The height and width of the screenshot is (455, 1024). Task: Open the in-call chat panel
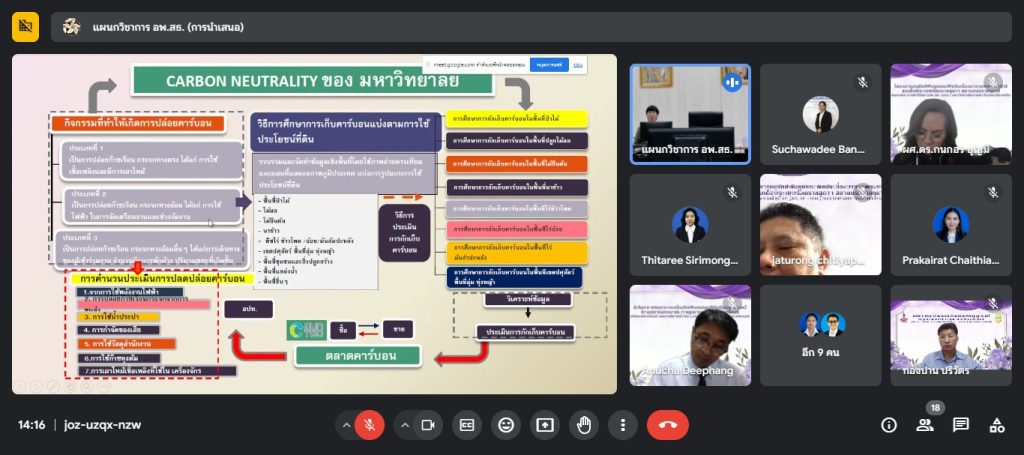click(x=960, y=425)
